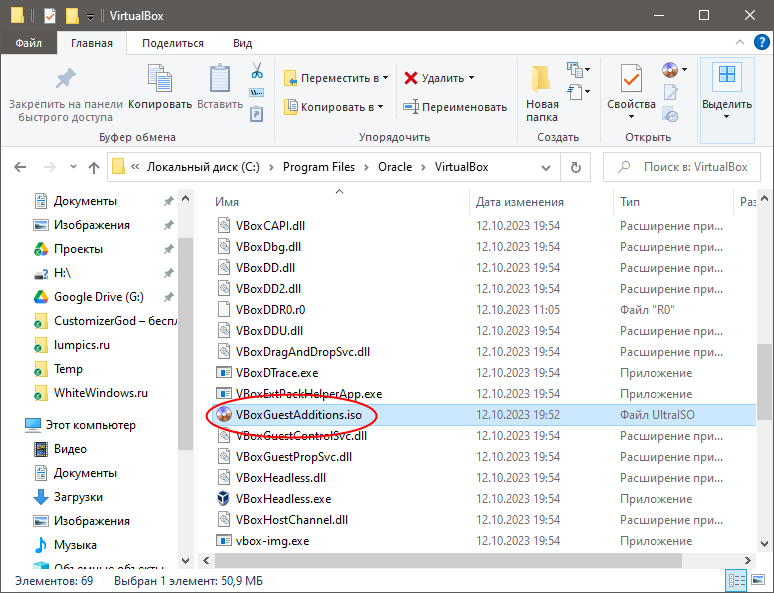Click the Pin to Quick Access icon

pyautogui.click(x=66, y=78)
